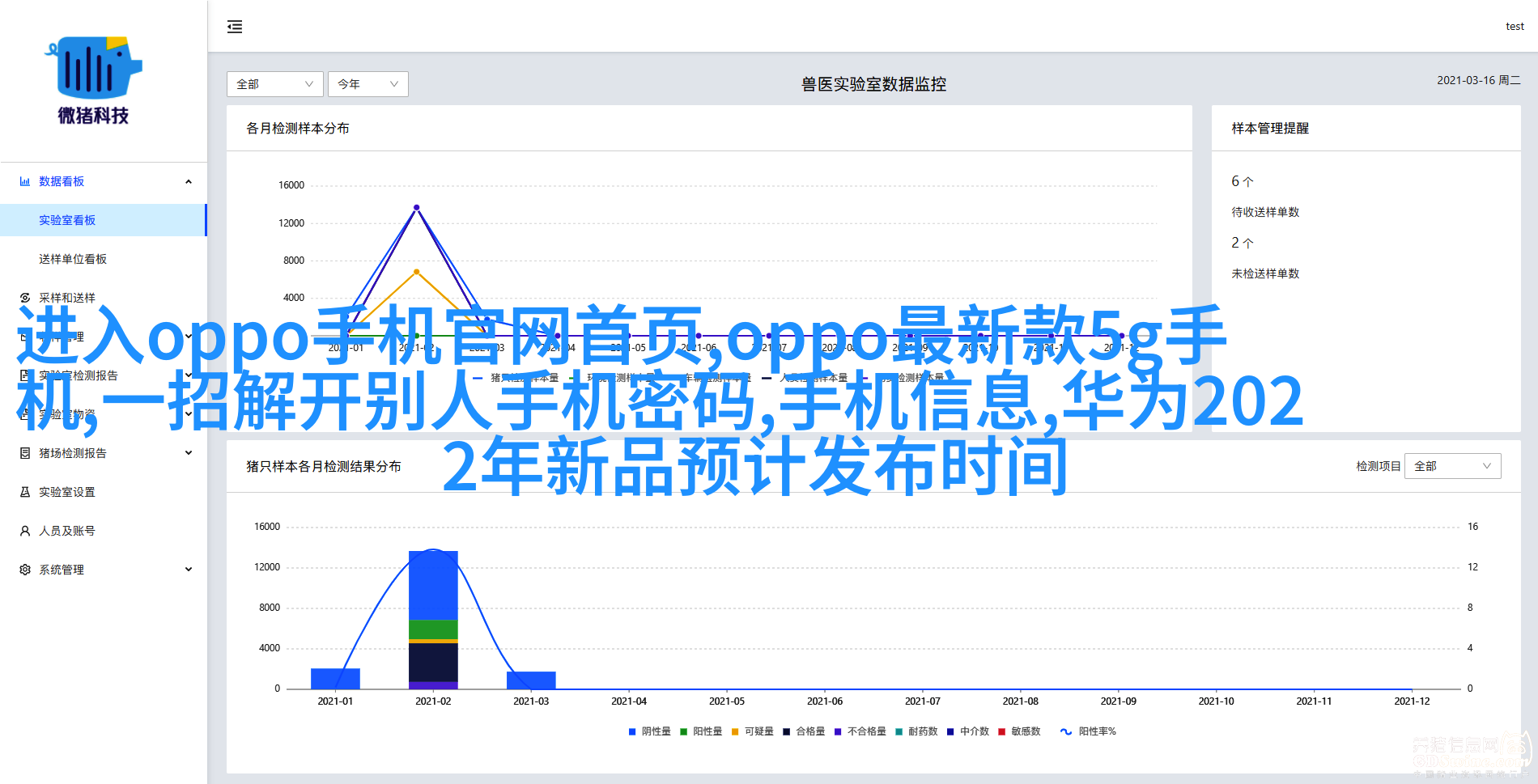Click the 样本管理提醒 panel title
1538x784 pixels.
tap(1270, 128)
